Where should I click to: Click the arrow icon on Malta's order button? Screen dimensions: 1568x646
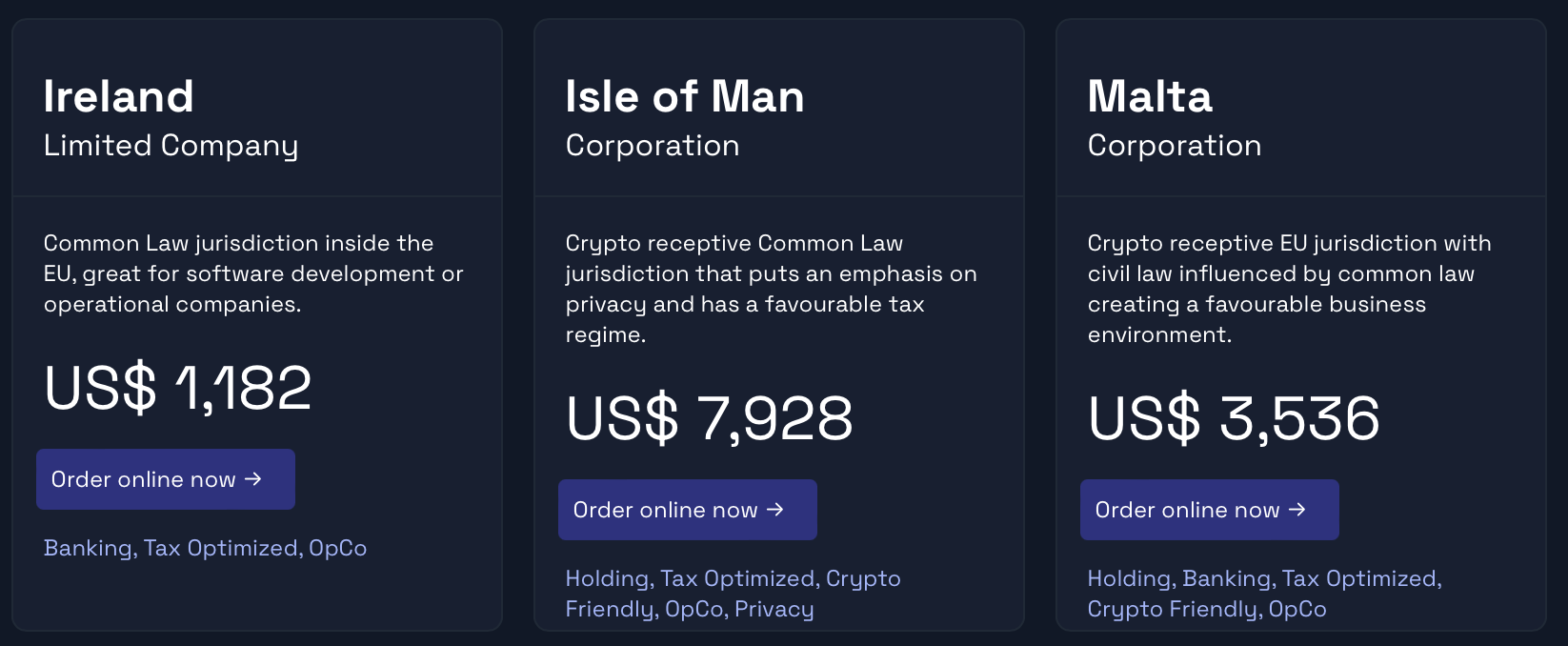pos(1297,510)
